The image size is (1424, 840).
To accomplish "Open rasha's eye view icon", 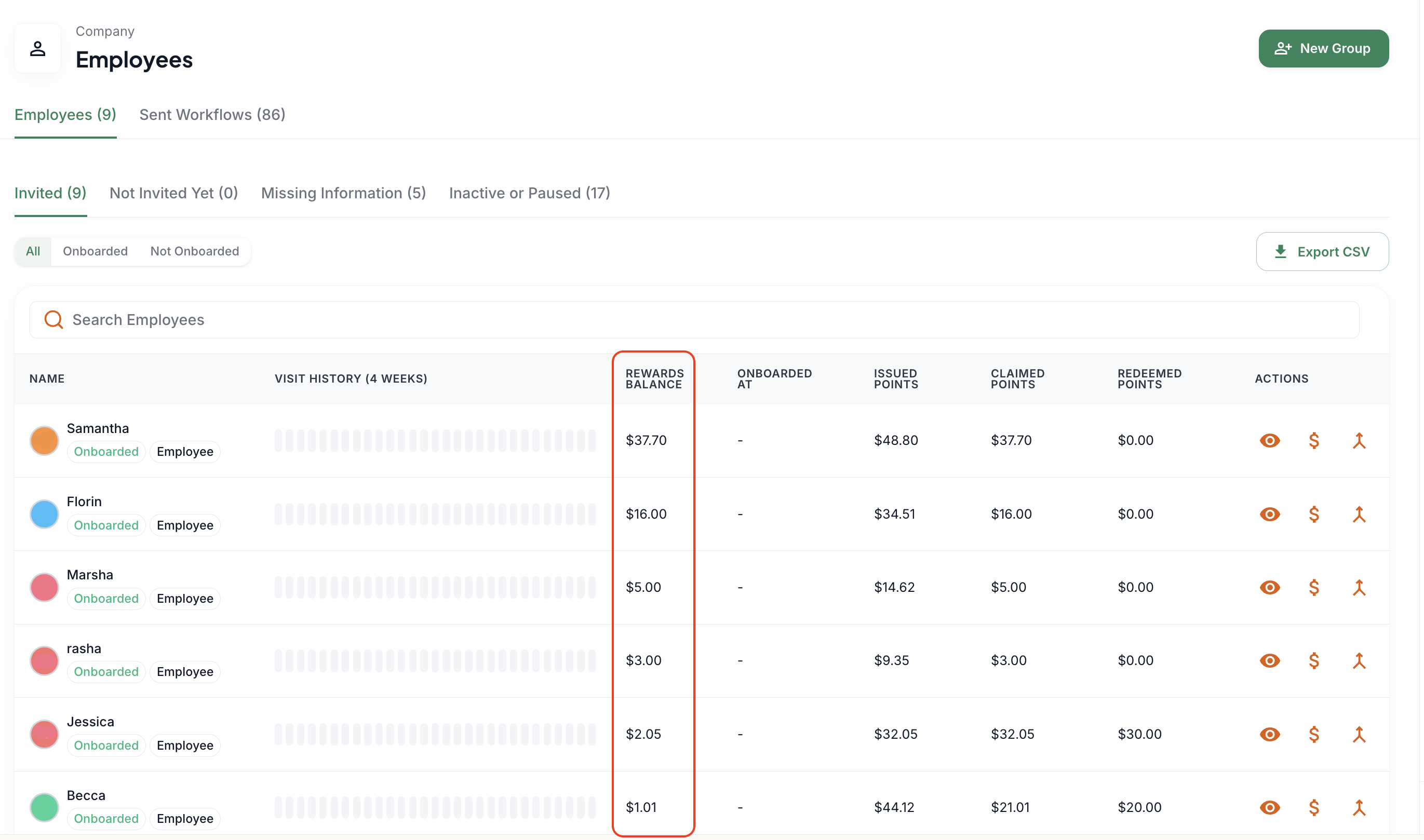I will pos(1269,660).
